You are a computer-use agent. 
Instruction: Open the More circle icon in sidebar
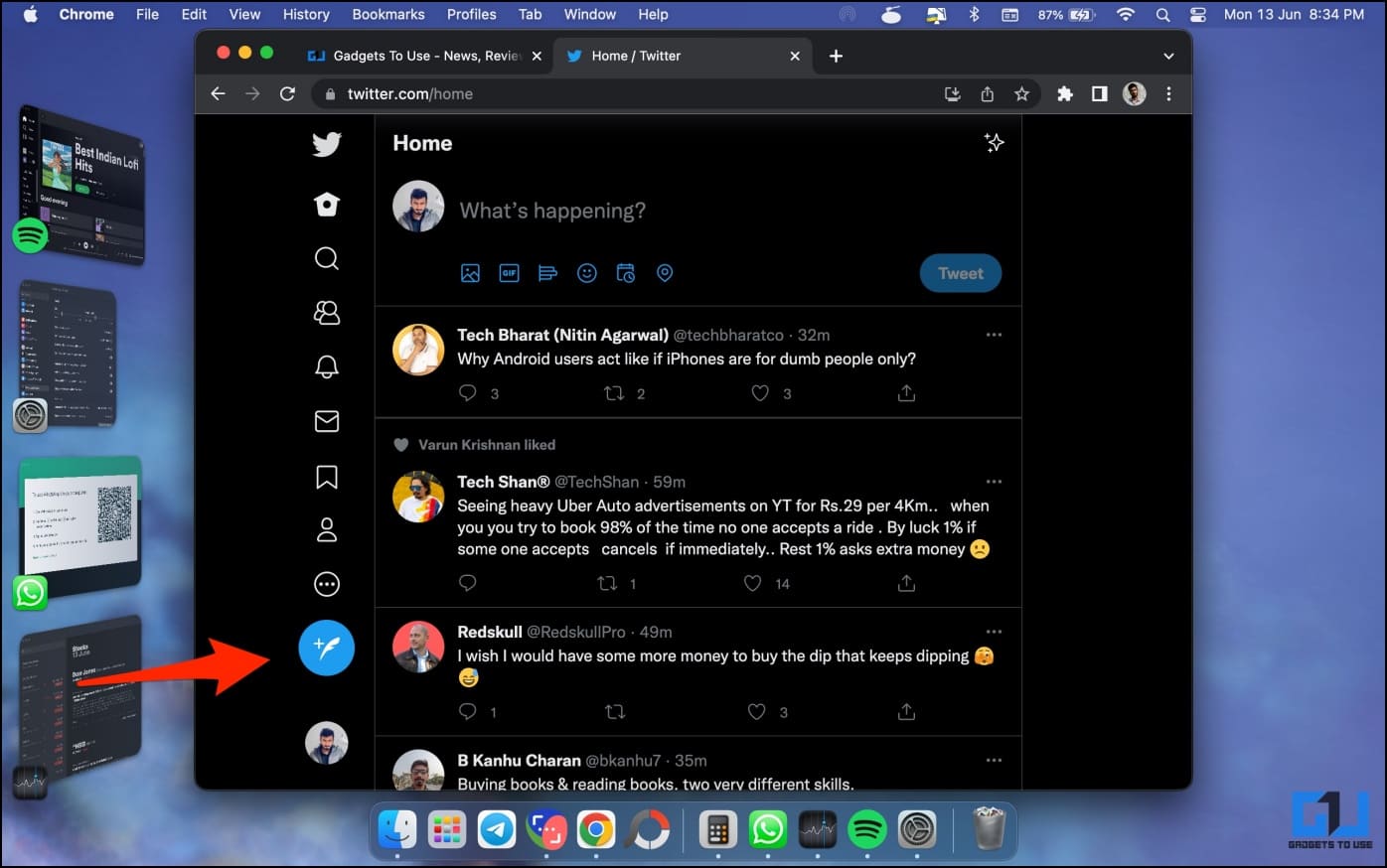click(x=327, y=584)
